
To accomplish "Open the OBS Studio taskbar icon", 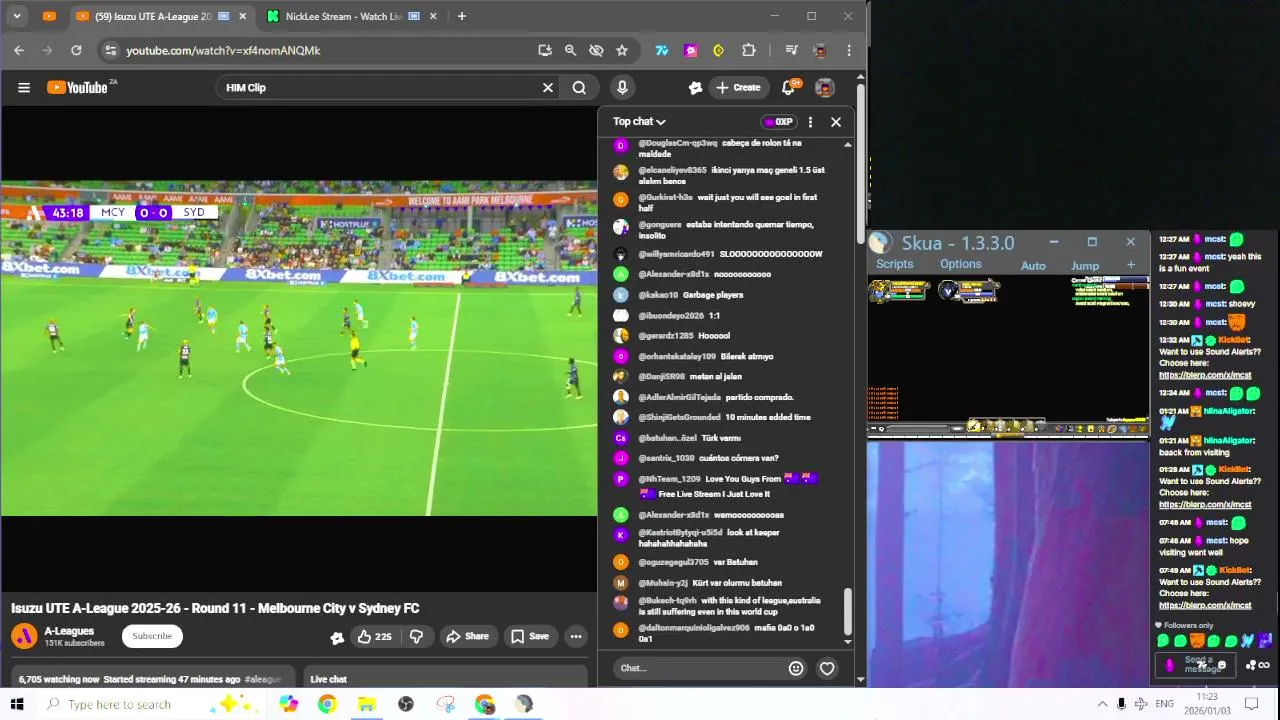I will (405, 704).
